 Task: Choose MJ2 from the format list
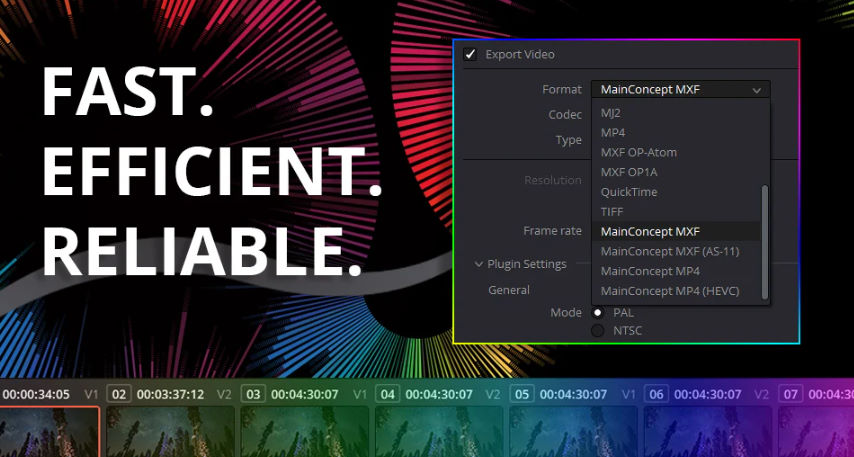(x=611, y=113)
